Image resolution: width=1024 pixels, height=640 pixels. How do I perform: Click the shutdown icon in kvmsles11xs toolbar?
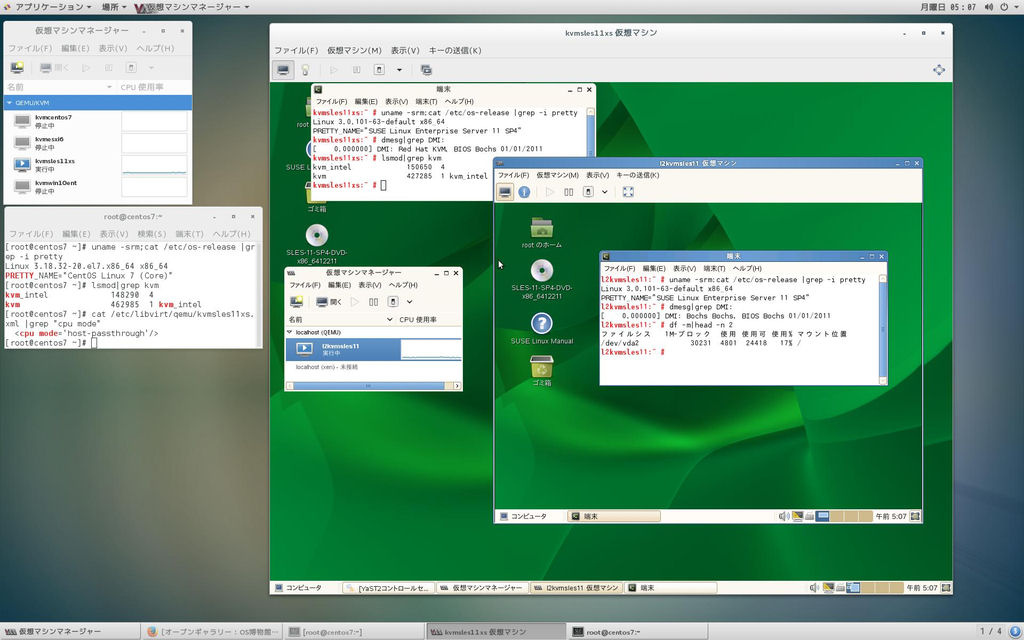click(379, 70)
